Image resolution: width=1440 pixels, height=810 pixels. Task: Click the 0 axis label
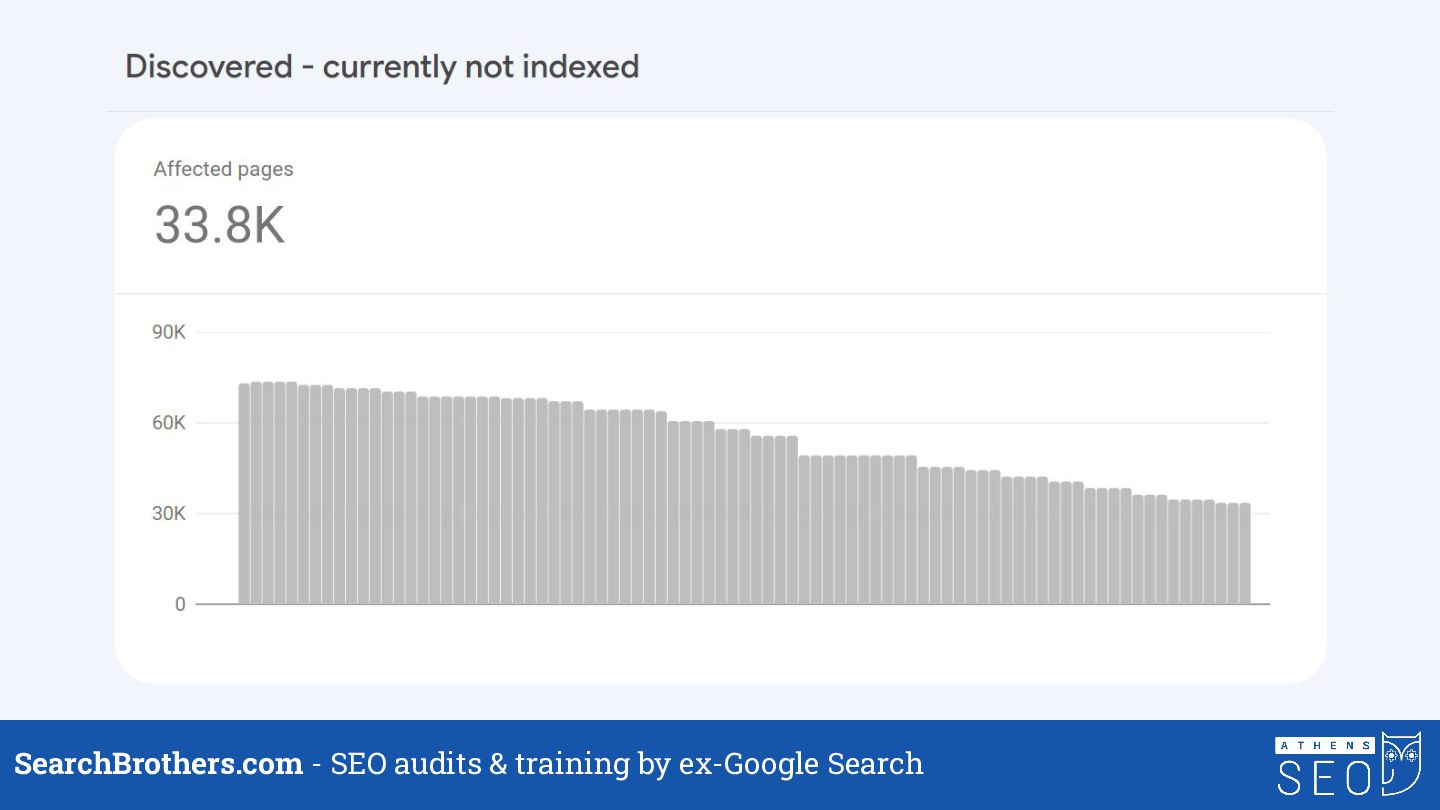180,604
